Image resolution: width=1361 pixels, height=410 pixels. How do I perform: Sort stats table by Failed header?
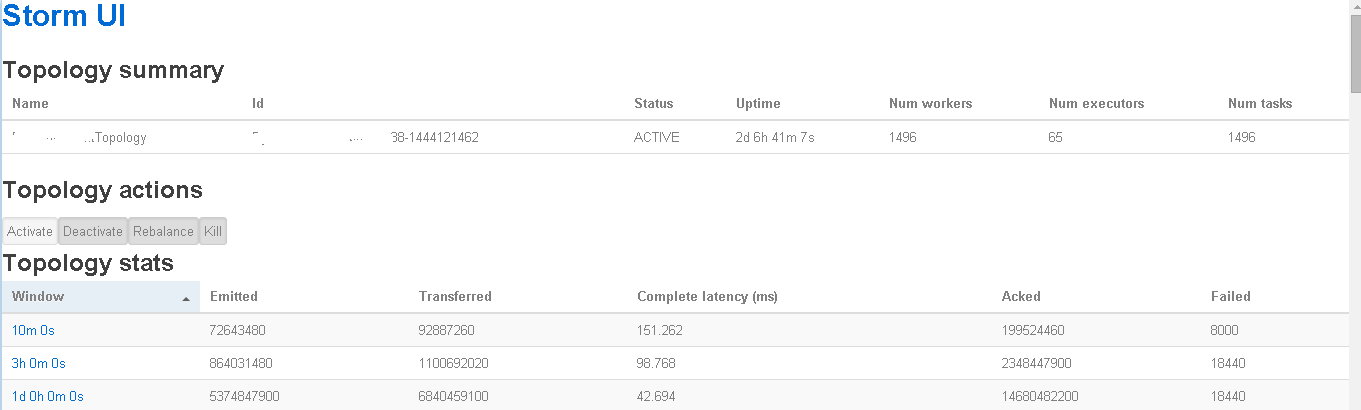pyautogui.click(x=1230, y=297)
